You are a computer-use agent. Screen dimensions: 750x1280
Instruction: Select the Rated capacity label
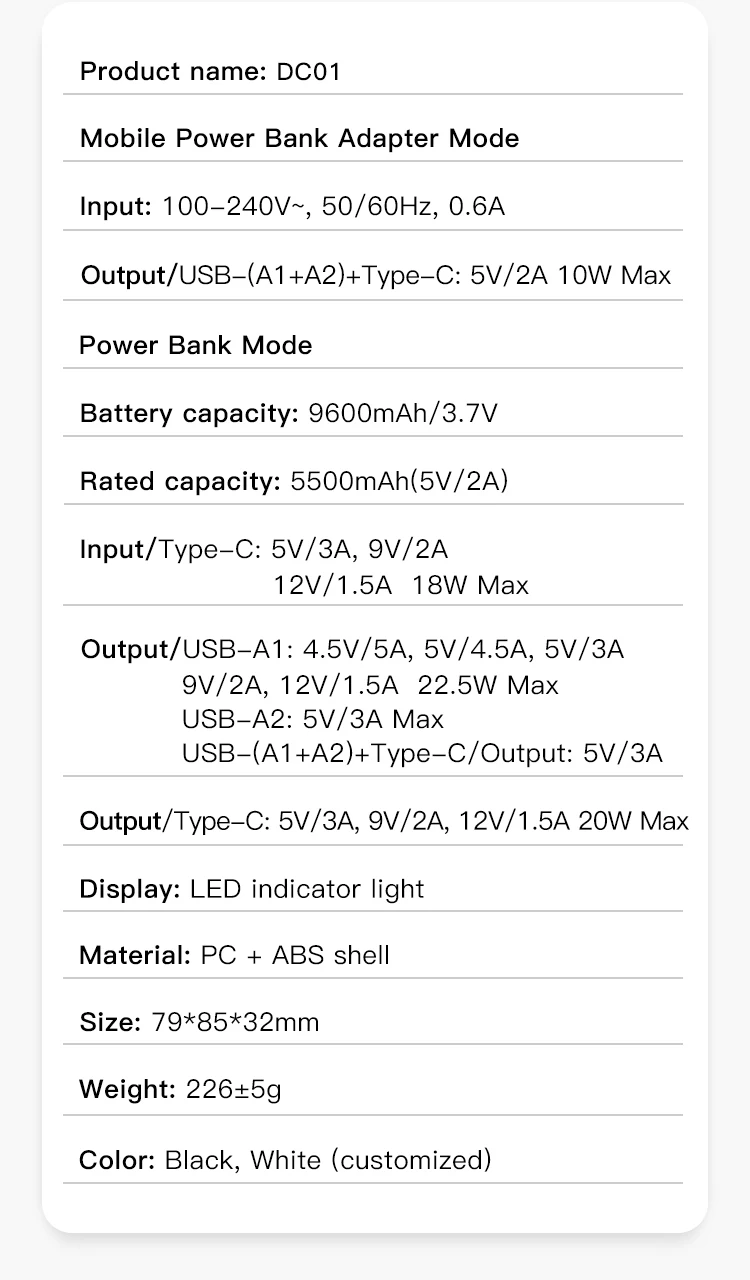(x=179, y=481)
